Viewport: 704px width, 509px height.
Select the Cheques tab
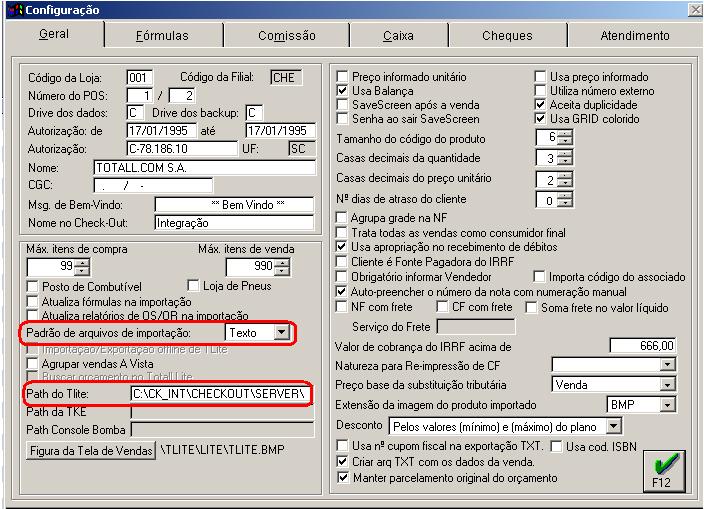click(x=507, y=35)
